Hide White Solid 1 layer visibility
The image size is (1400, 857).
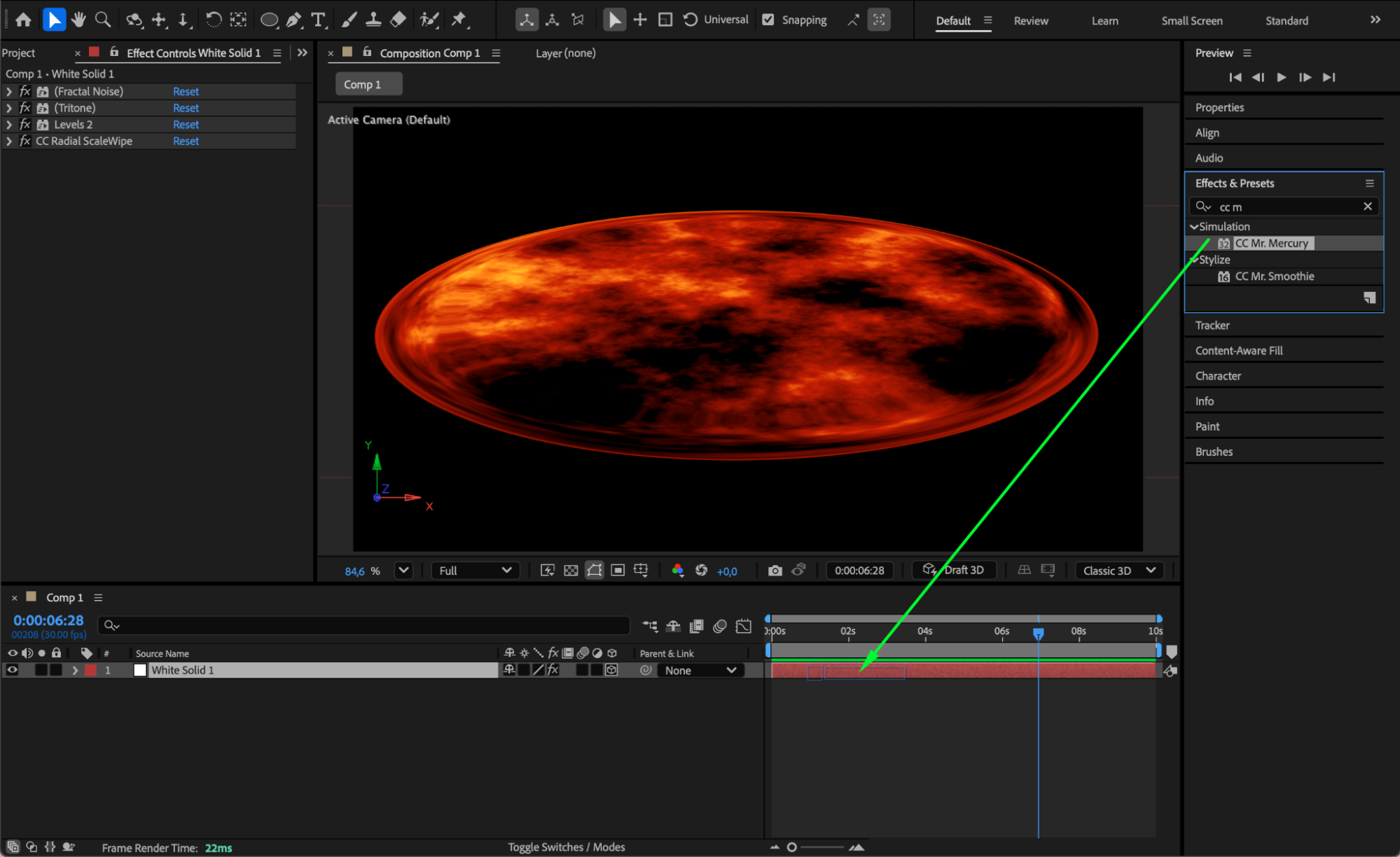(12, 670)
